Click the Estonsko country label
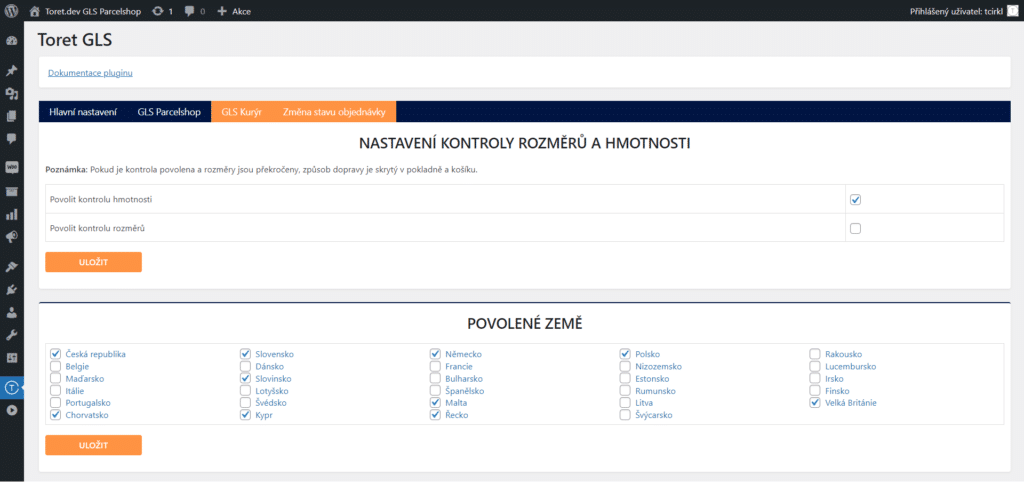 click(x=652, y=379)
